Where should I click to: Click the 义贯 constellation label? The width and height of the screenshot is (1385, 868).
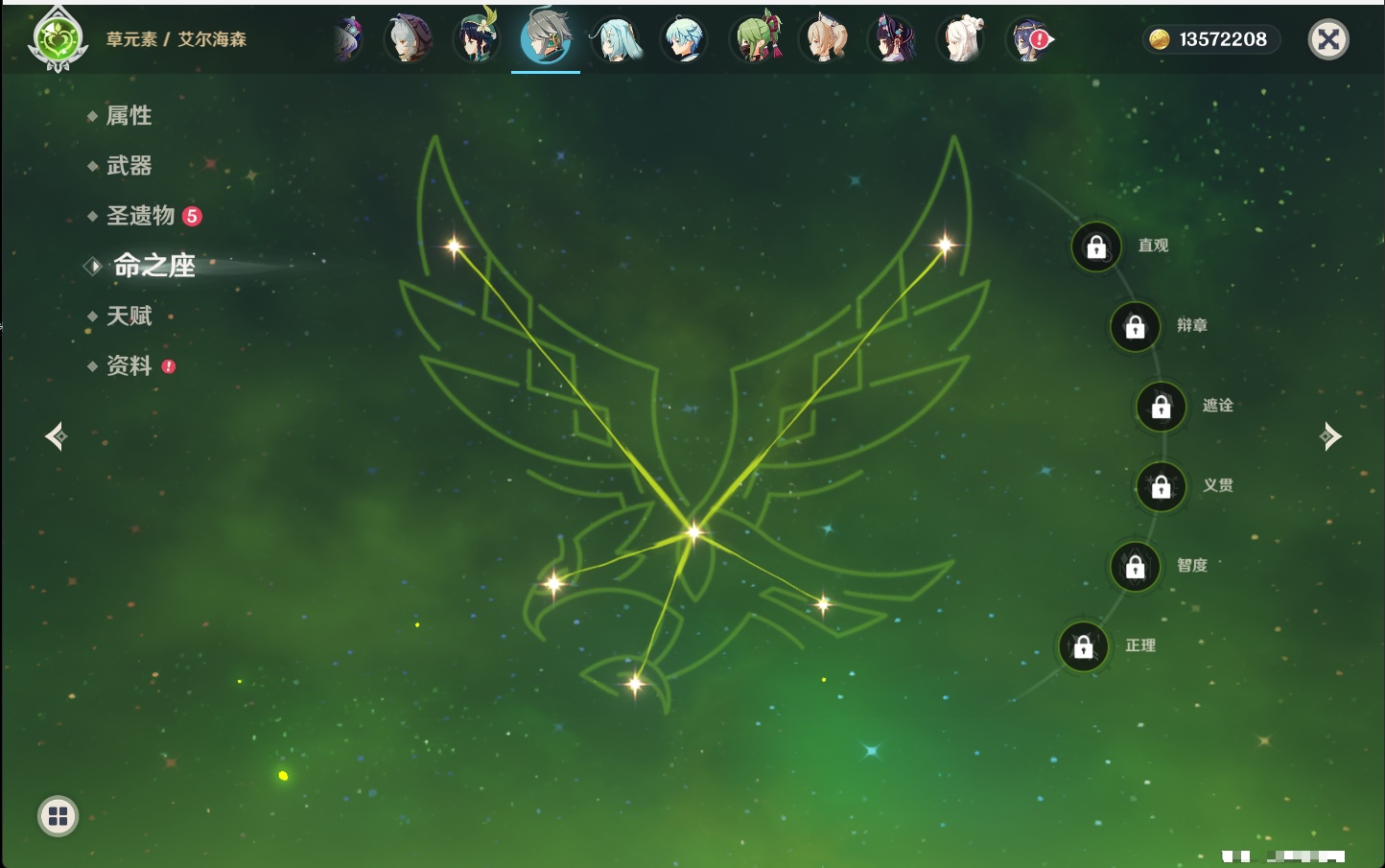[1218, 485]
